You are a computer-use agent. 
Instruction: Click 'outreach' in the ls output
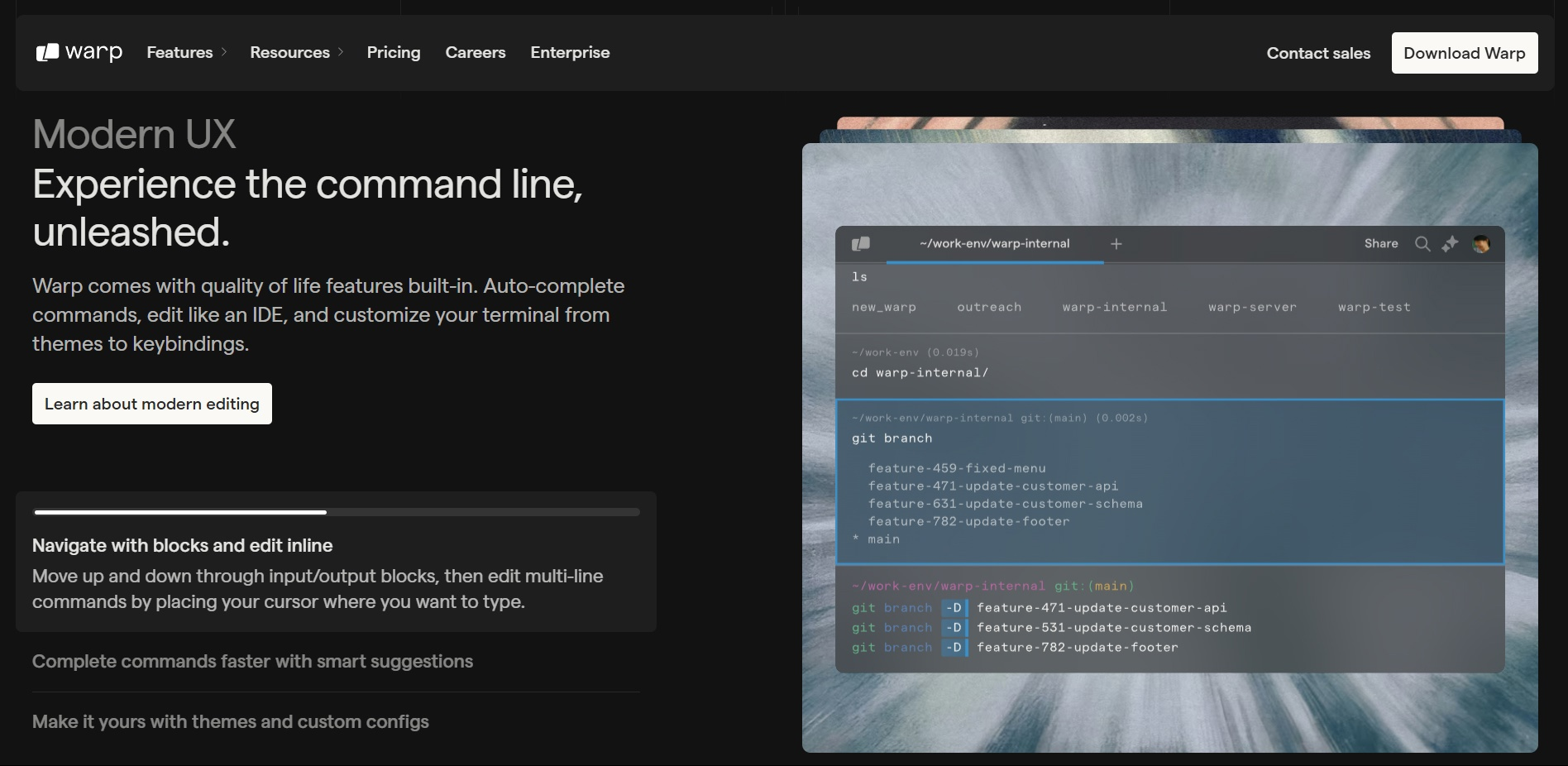[x=989, y=307]
